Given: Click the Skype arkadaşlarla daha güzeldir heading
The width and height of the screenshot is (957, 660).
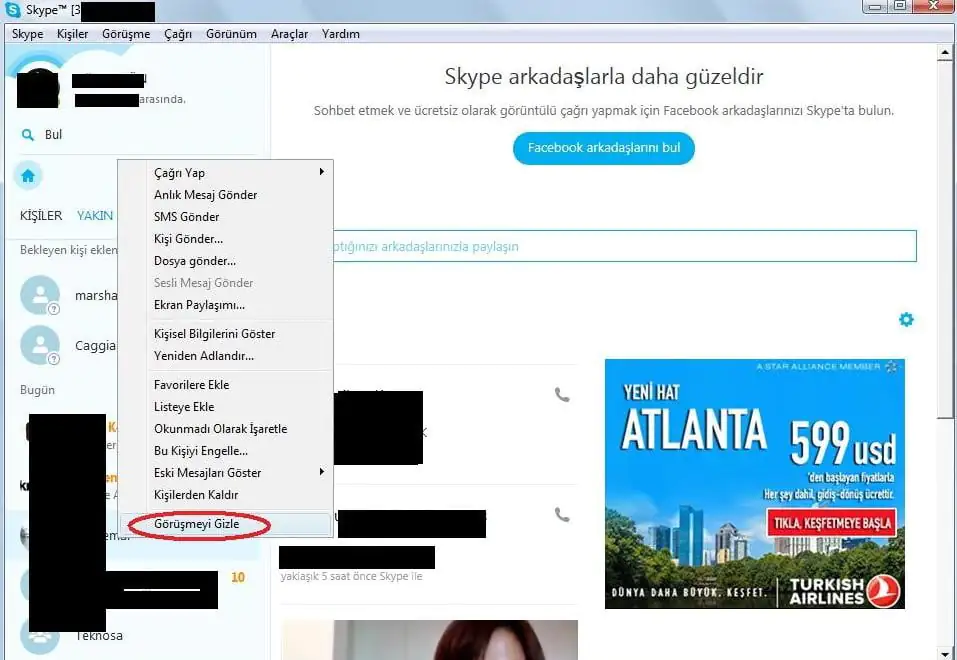Looking at the screenshot, I should [604, 77].
